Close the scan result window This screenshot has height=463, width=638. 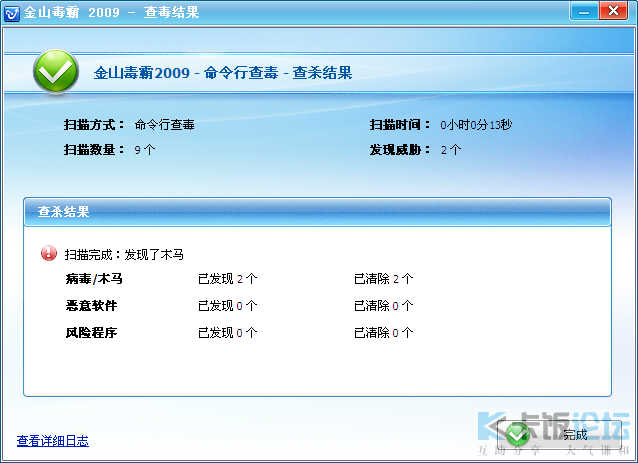click(614, 11)
